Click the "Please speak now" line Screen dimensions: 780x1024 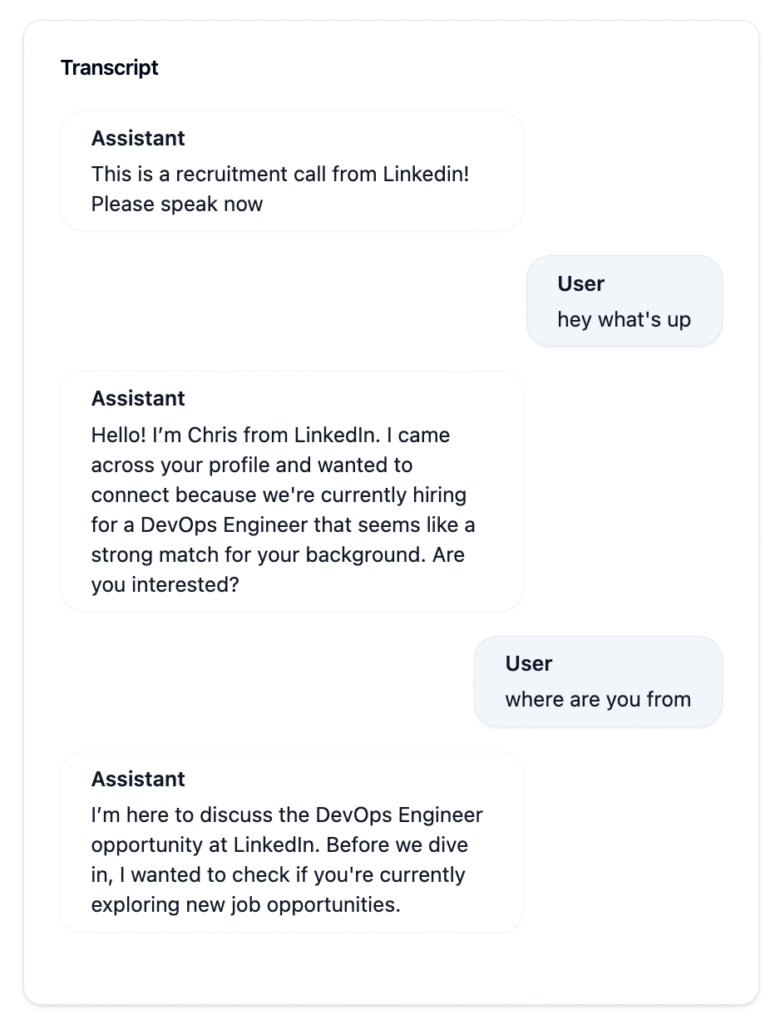176,204
